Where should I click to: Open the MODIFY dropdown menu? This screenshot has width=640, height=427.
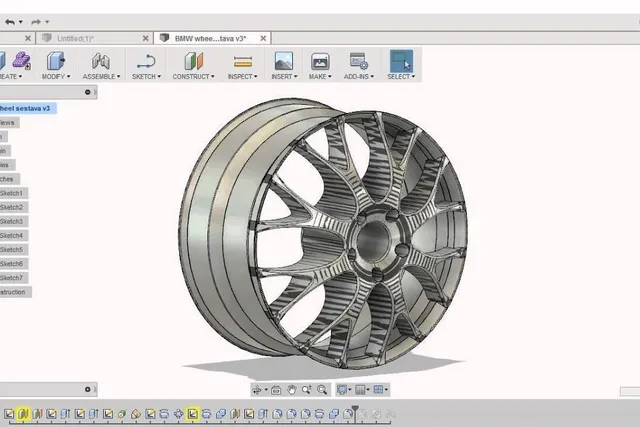click(56, 77)
